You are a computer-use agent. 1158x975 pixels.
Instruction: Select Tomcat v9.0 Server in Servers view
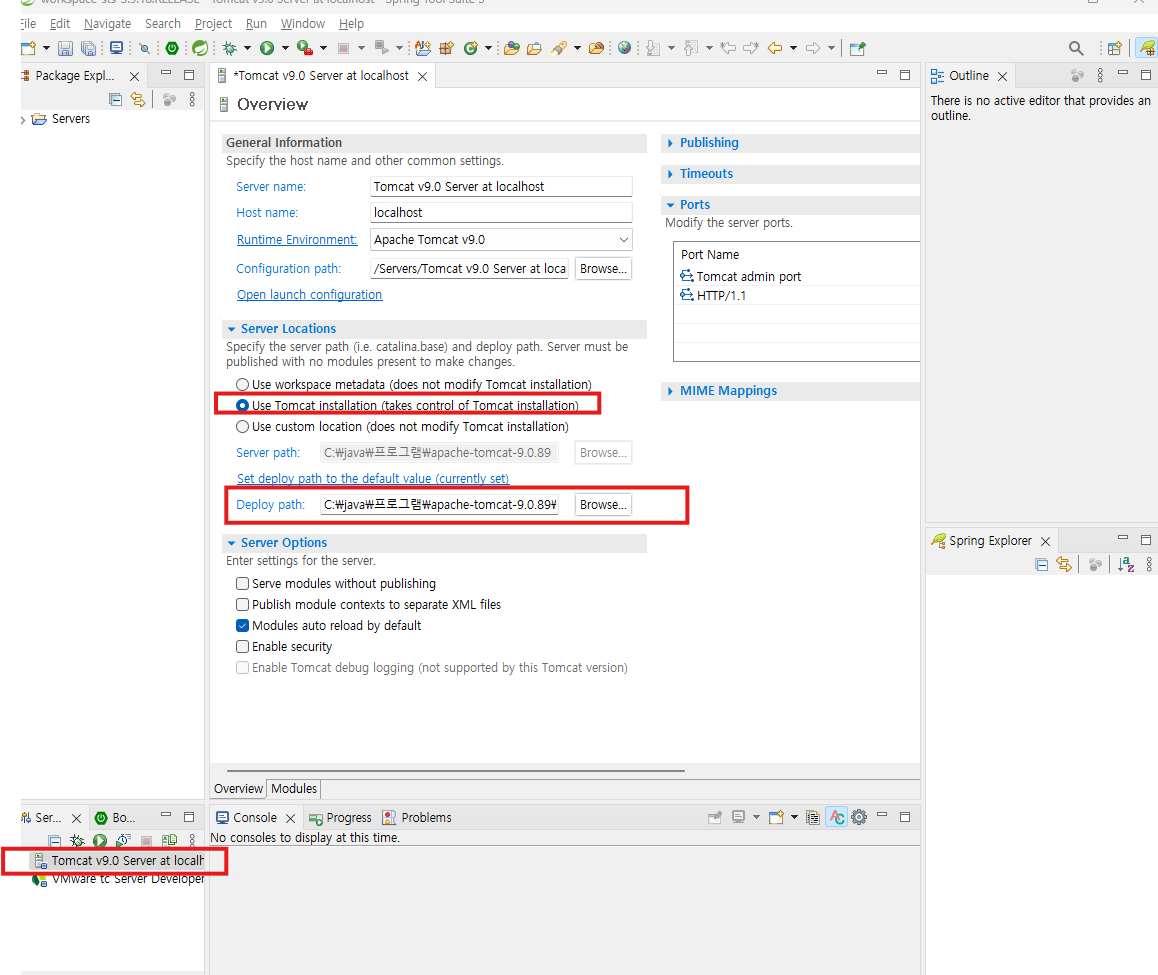pyautogui.click(x=118, y=861)
